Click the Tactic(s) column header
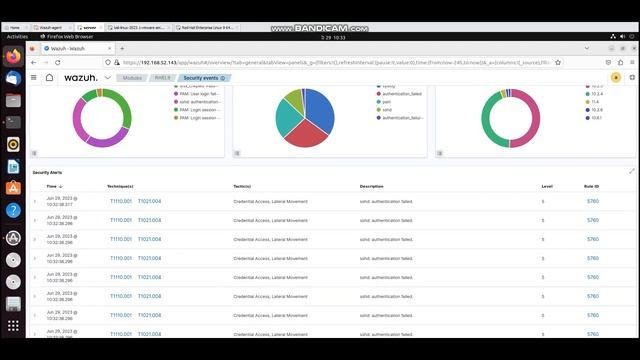Screen dimensions: 640x360 tap(242, 187)
